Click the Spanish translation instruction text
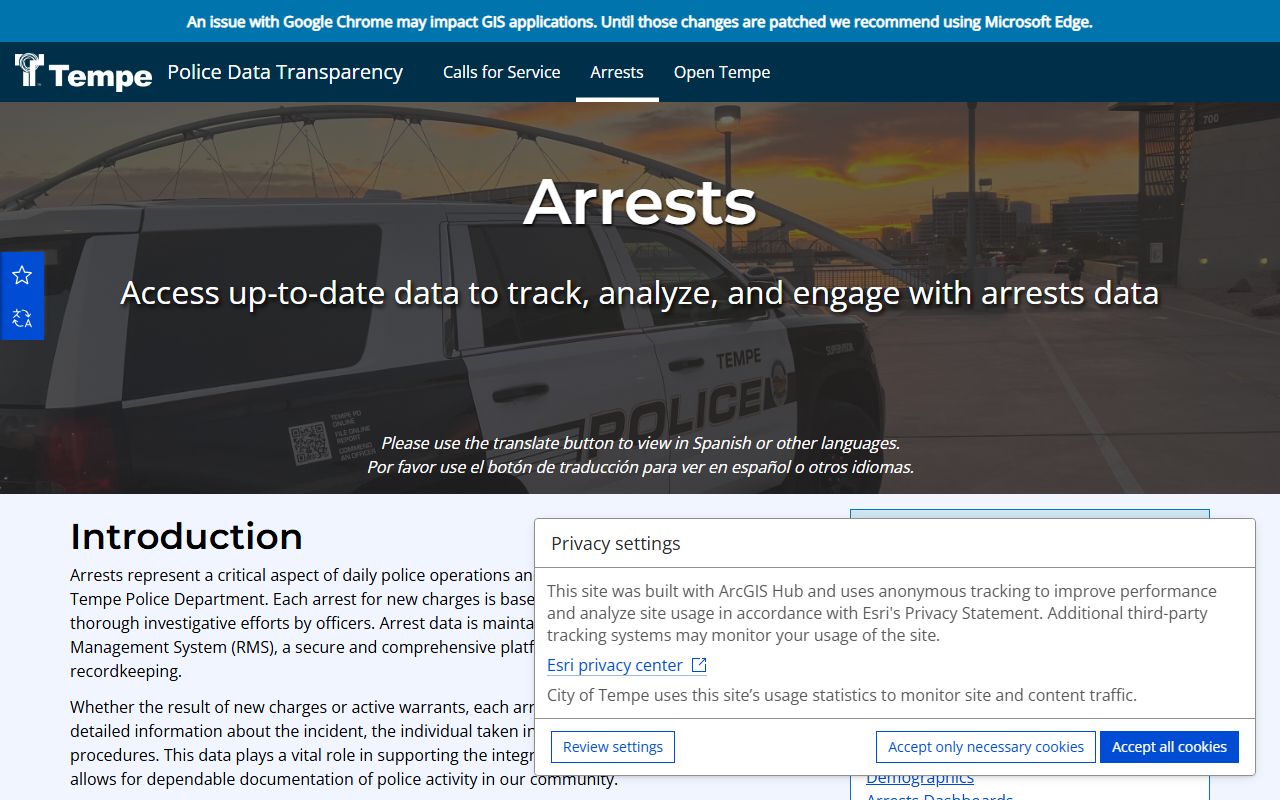The image size is (1280, 800). tap(640, 467)
